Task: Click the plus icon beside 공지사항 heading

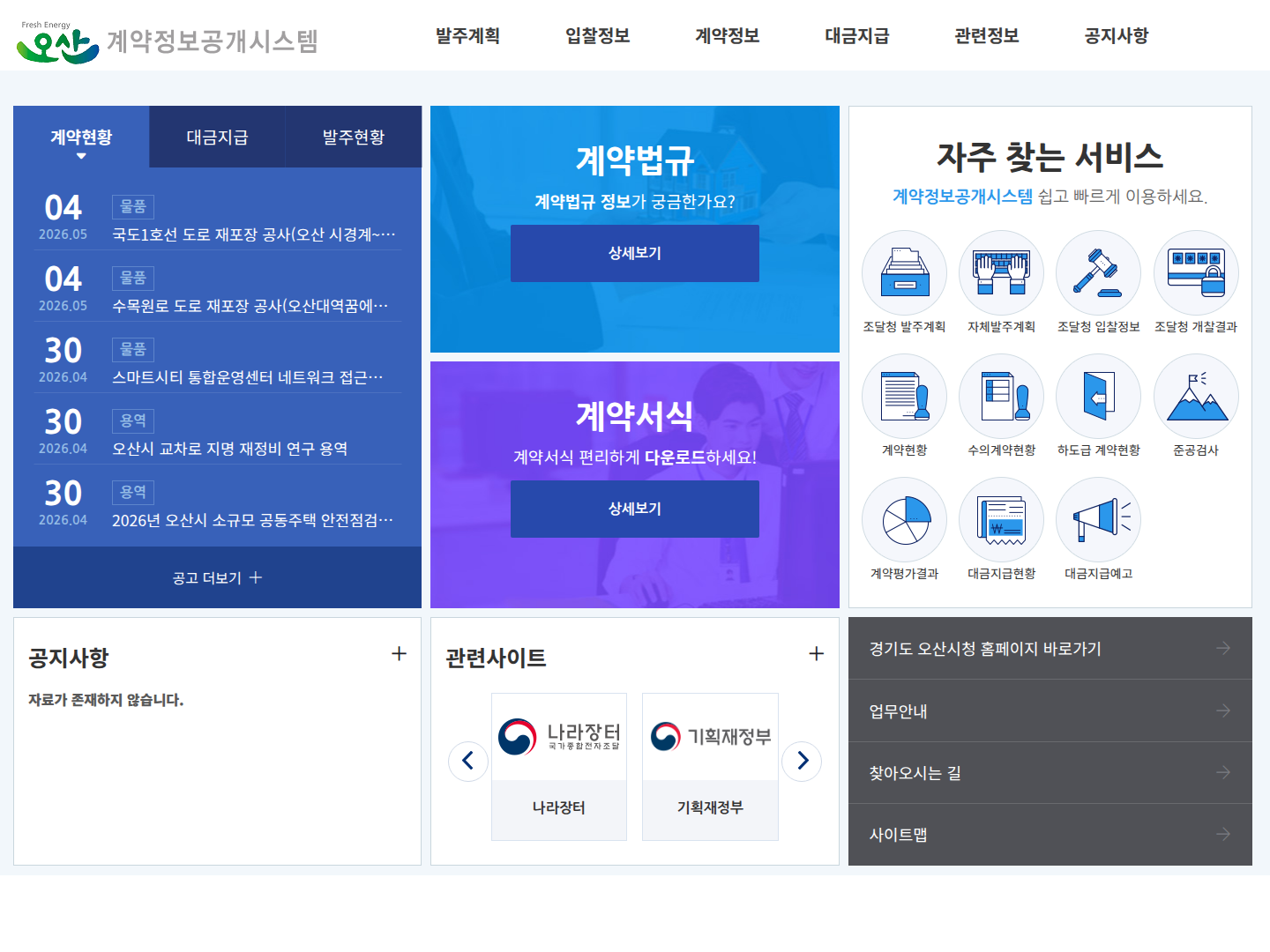Action: click(x=399, y=653)
